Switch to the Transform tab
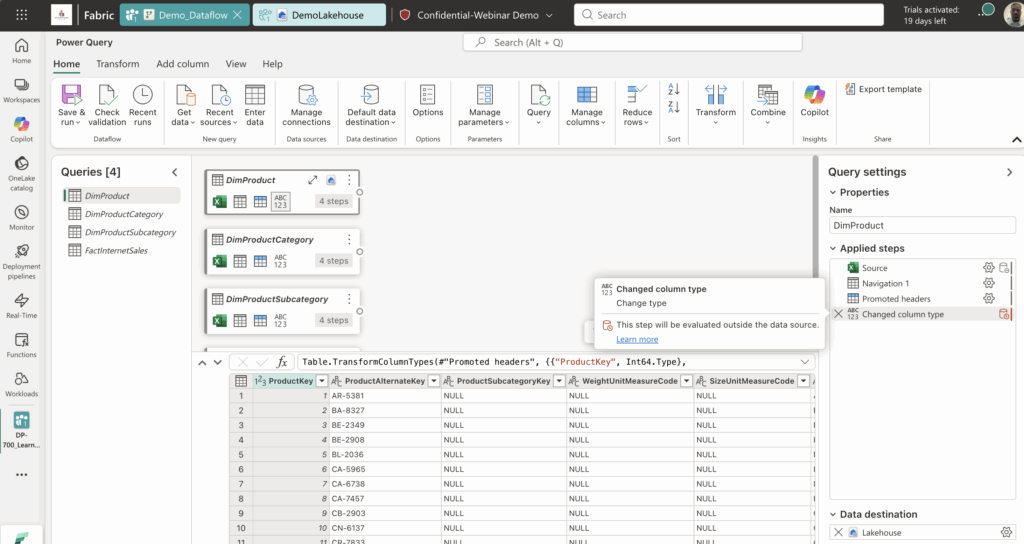 (x=118, y=64)
